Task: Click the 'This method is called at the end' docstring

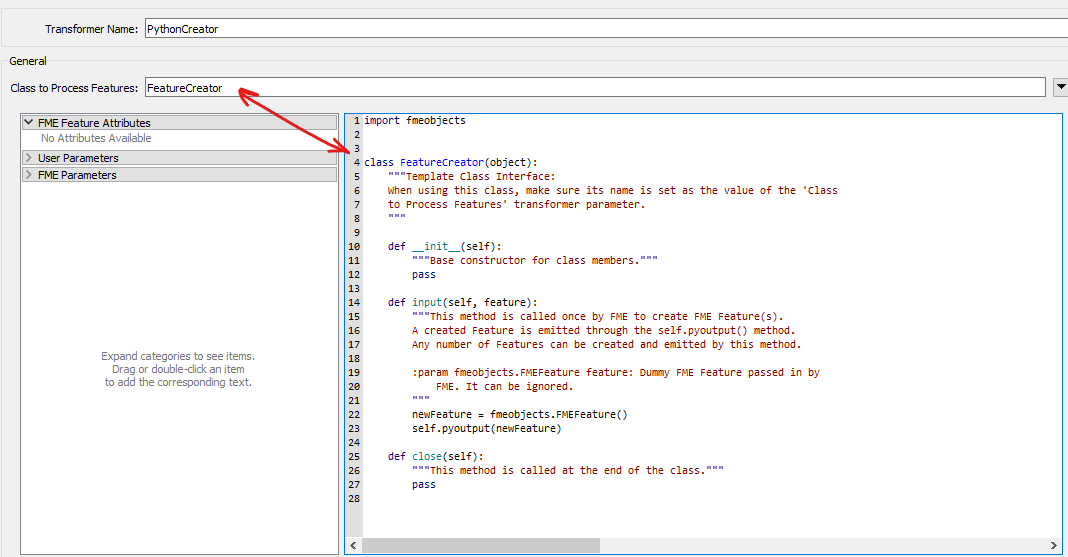Action: pyautogui.click(x=567, y=470)
